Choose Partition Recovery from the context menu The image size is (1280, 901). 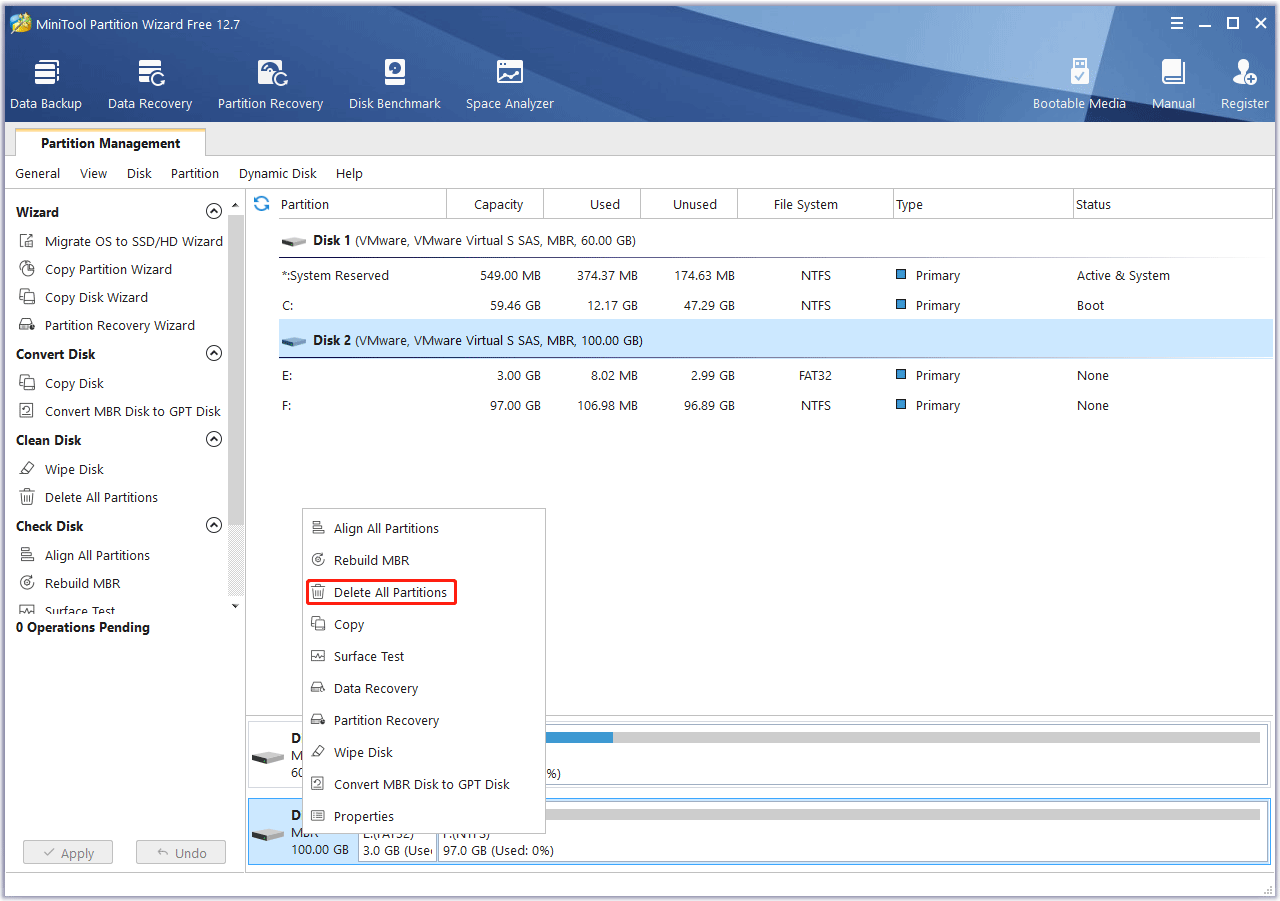424,720
